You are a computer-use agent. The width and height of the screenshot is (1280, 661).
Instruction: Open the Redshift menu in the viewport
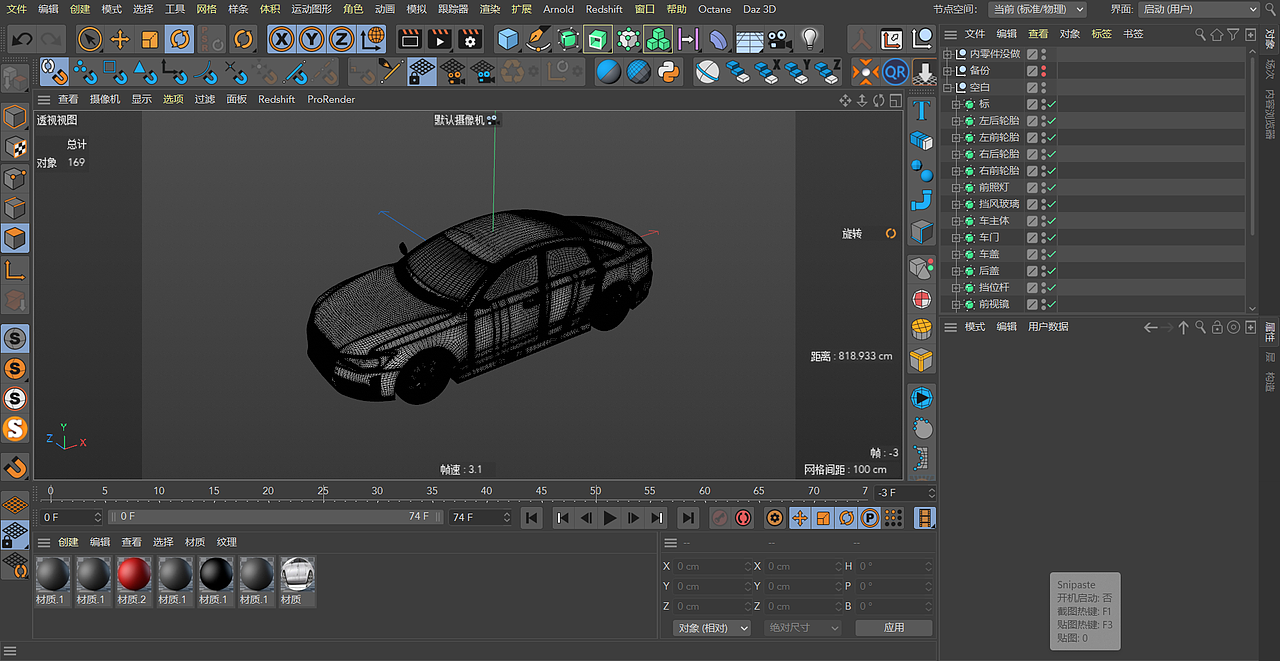tap(276, 99)
